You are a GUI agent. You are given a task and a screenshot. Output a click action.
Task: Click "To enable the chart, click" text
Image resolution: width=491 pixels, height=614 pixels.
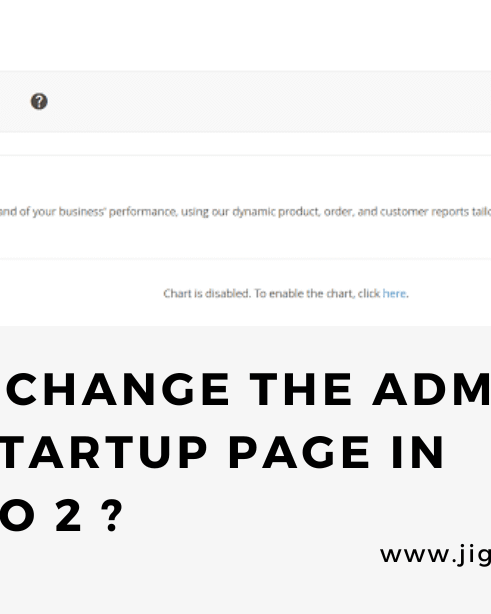pyautogui.click(x=317, y=293)
